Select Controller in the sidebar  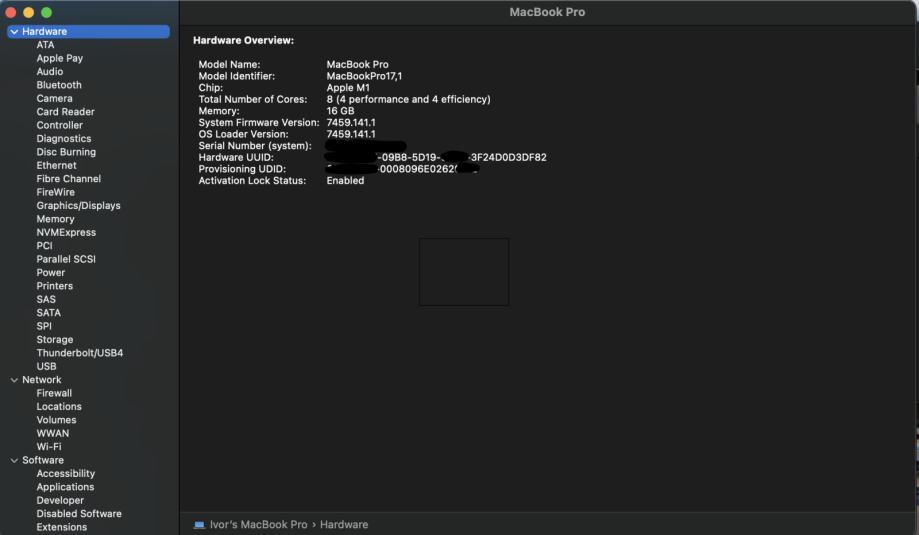pyautogui.click(x=60, y=125)
